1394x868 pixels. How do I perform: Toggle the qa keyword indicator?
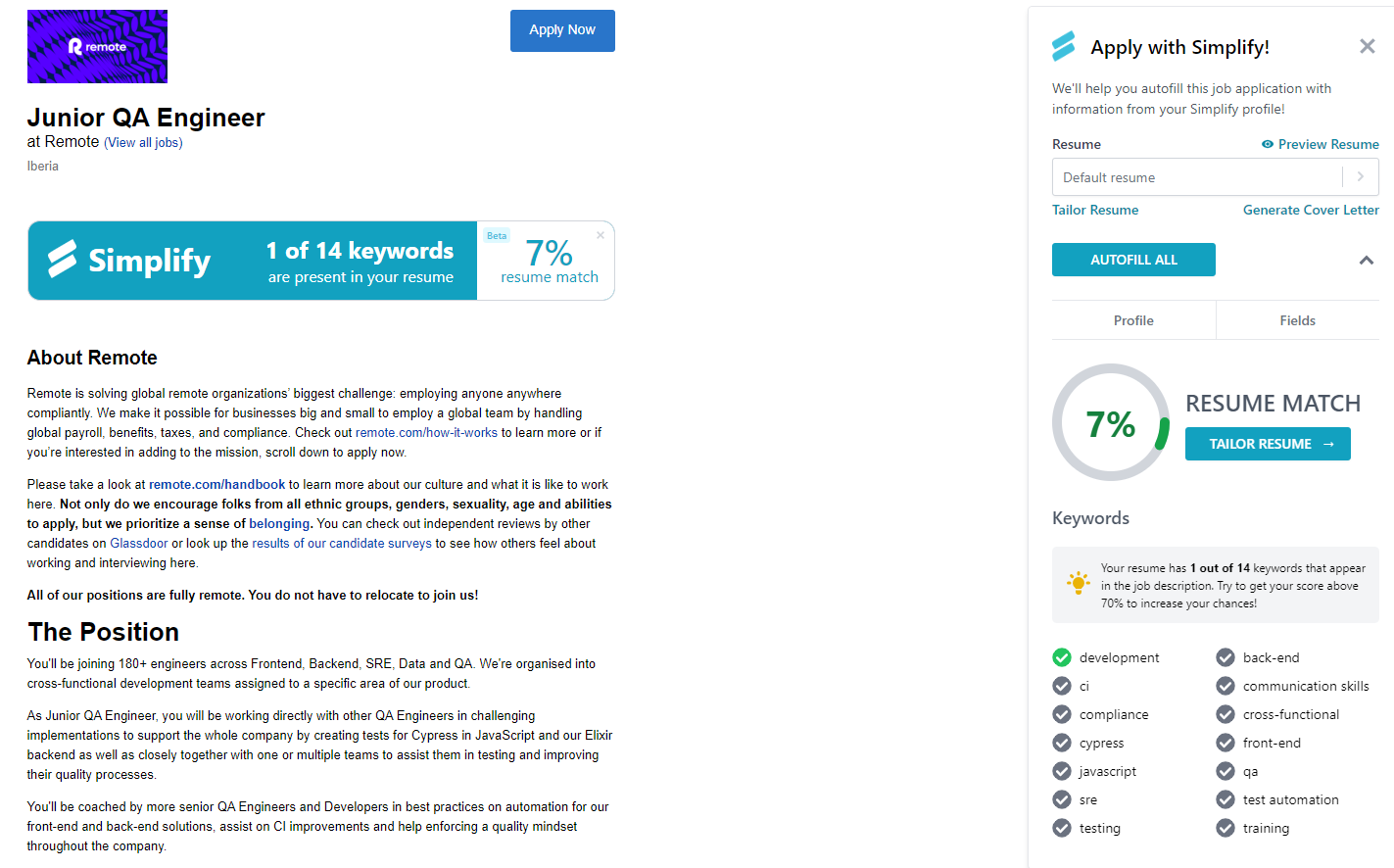click(1225, 771)
